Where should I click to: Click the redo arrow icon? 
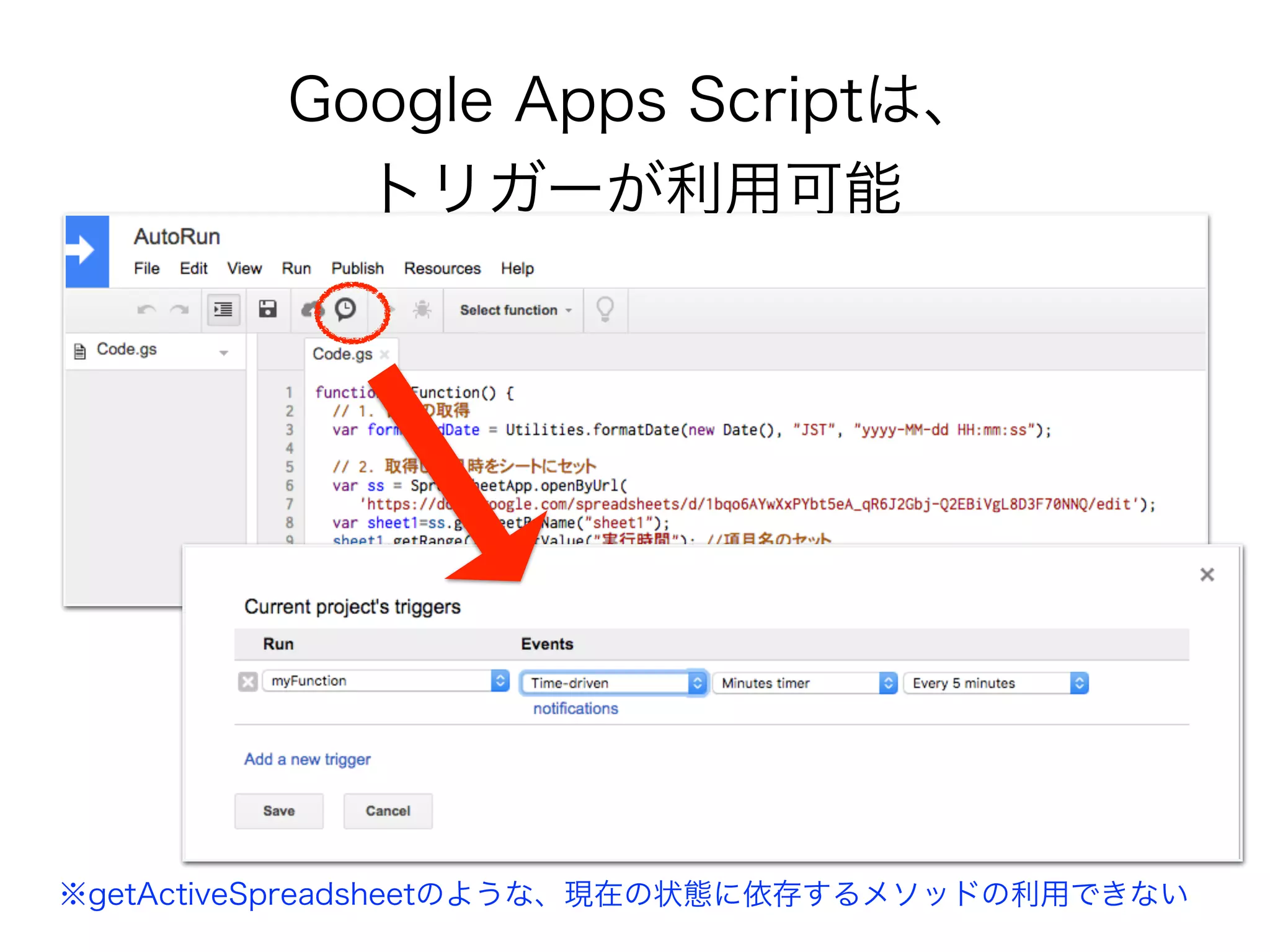pyautogui.click(x=180, y=309)
